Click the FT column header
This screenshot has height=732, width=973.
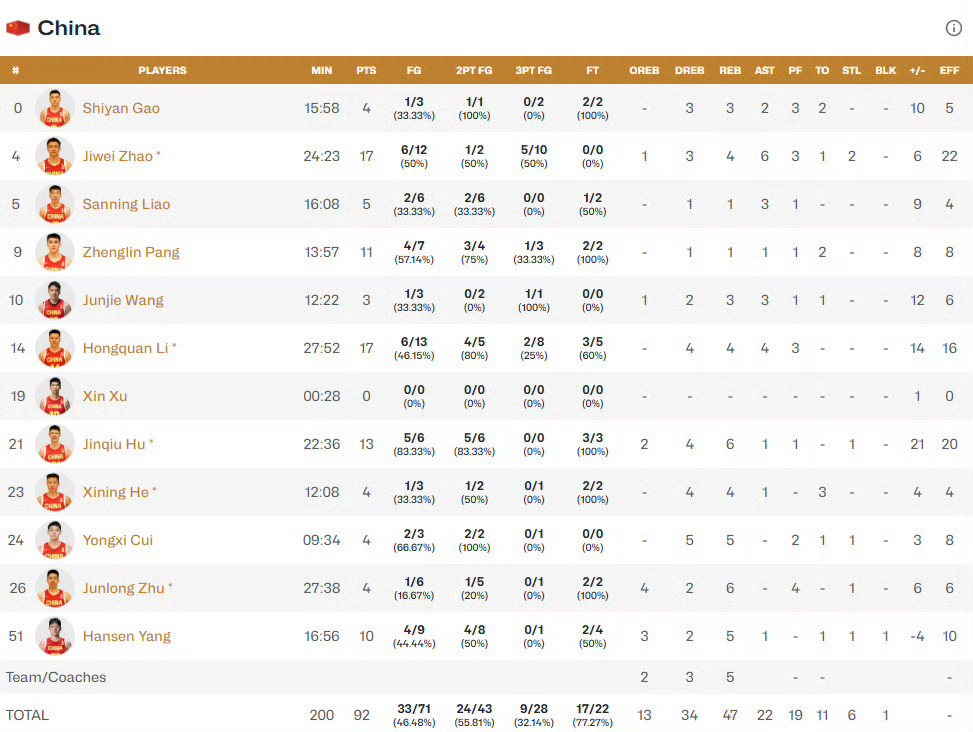pos(593,70)
